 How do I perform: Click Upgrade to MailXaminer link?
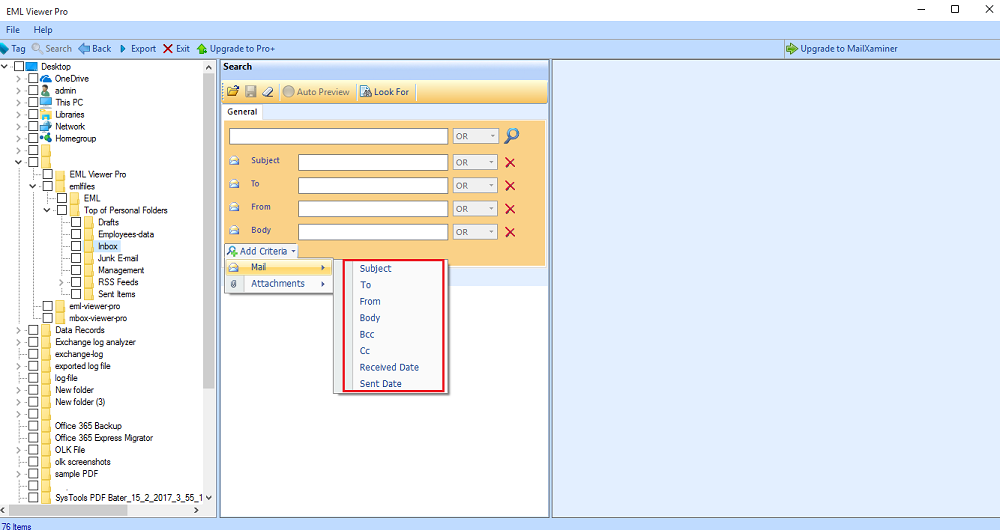click(842, 48)
